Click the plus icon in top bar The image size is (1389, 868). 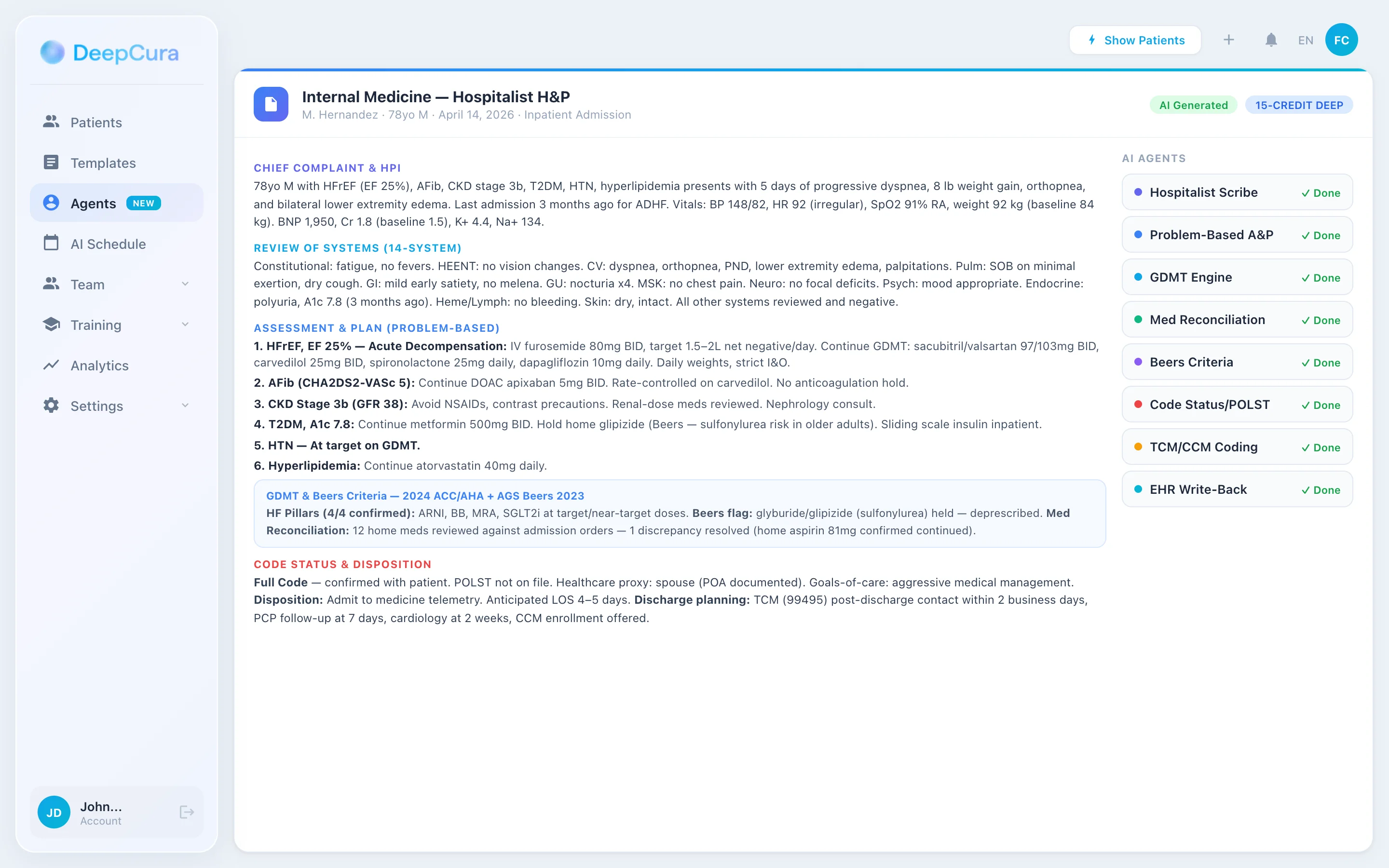(x=1228, y=40)
